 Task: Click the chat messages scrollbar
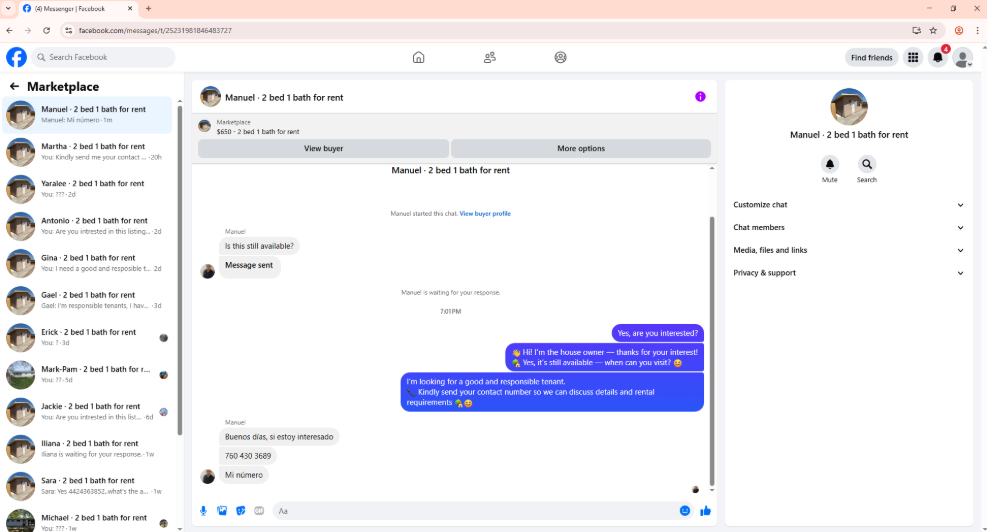(712, 351)
